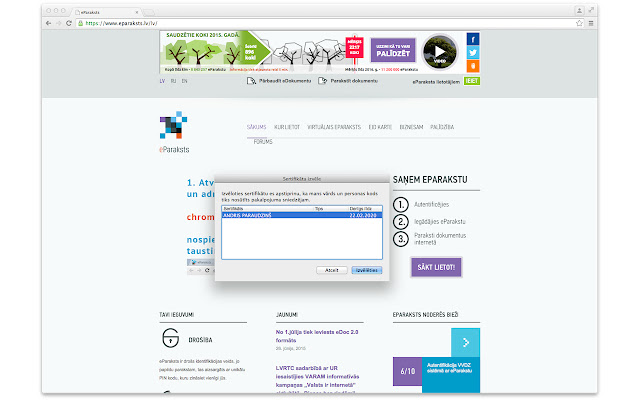Image resolution: width=640 pixels, height=400 pixels.
Task: Bookmark the page with the star icon
Action: coord(579,23)
